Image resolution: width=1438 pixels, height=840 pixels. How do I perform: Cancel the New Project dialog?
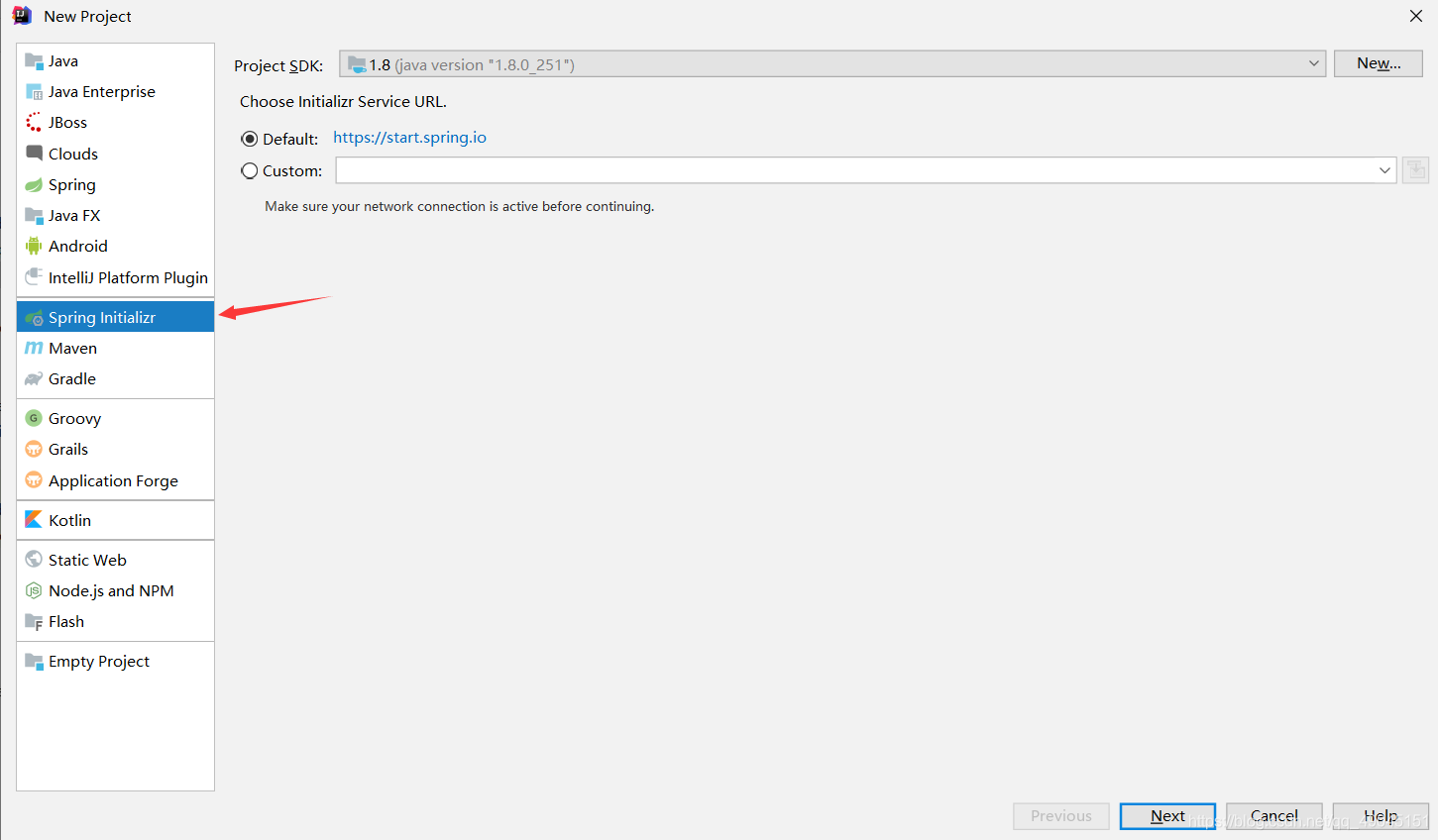click(x=1274, y=816)
